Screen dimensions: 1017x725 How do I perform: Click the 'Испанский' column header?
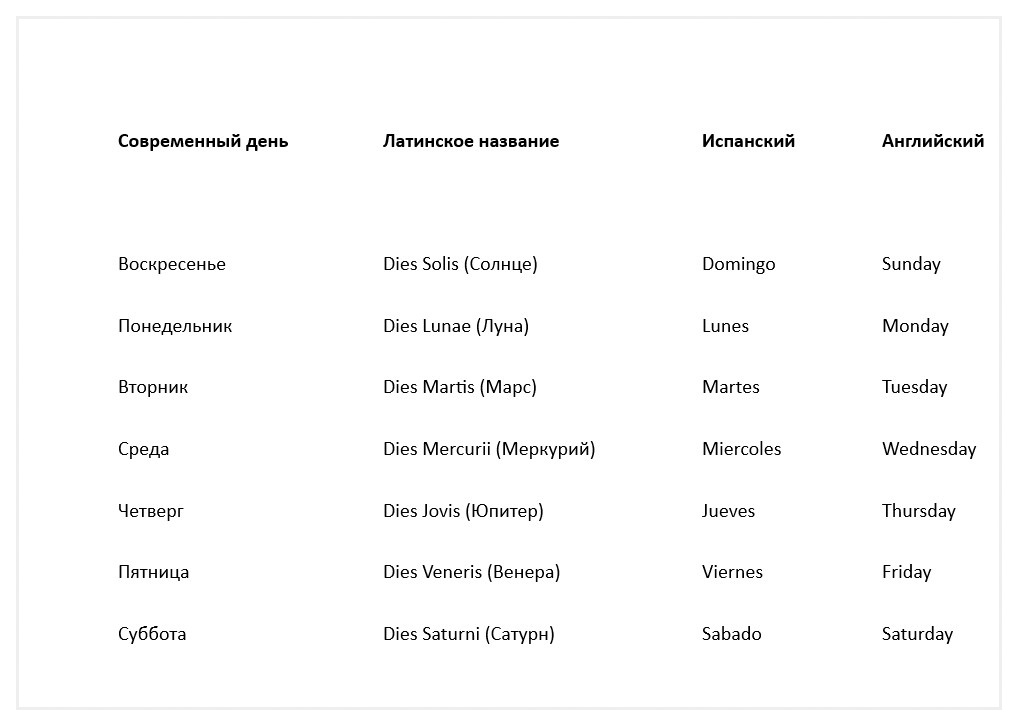[x=748, y=141]
